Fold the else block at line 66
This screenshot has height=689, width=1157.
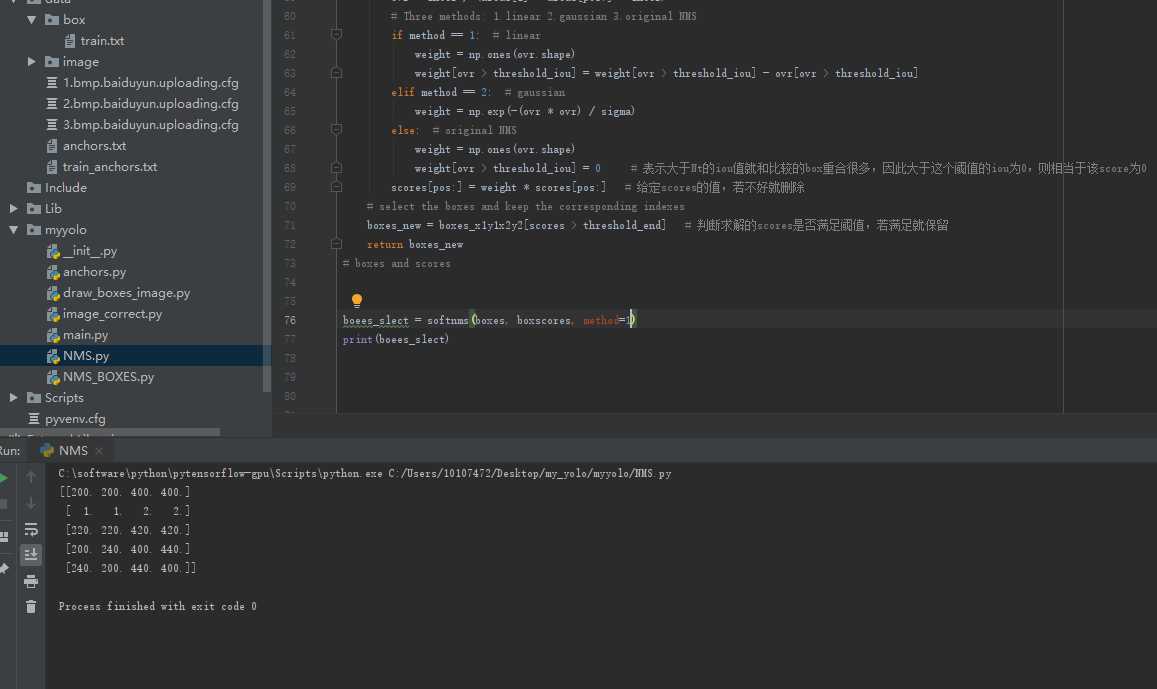coord(336,130)
